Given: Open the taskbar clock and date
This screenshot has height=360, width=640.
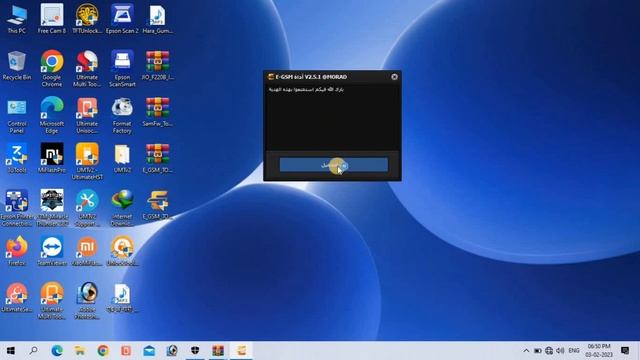Looking at the screenshot, I should click(599, 351).
